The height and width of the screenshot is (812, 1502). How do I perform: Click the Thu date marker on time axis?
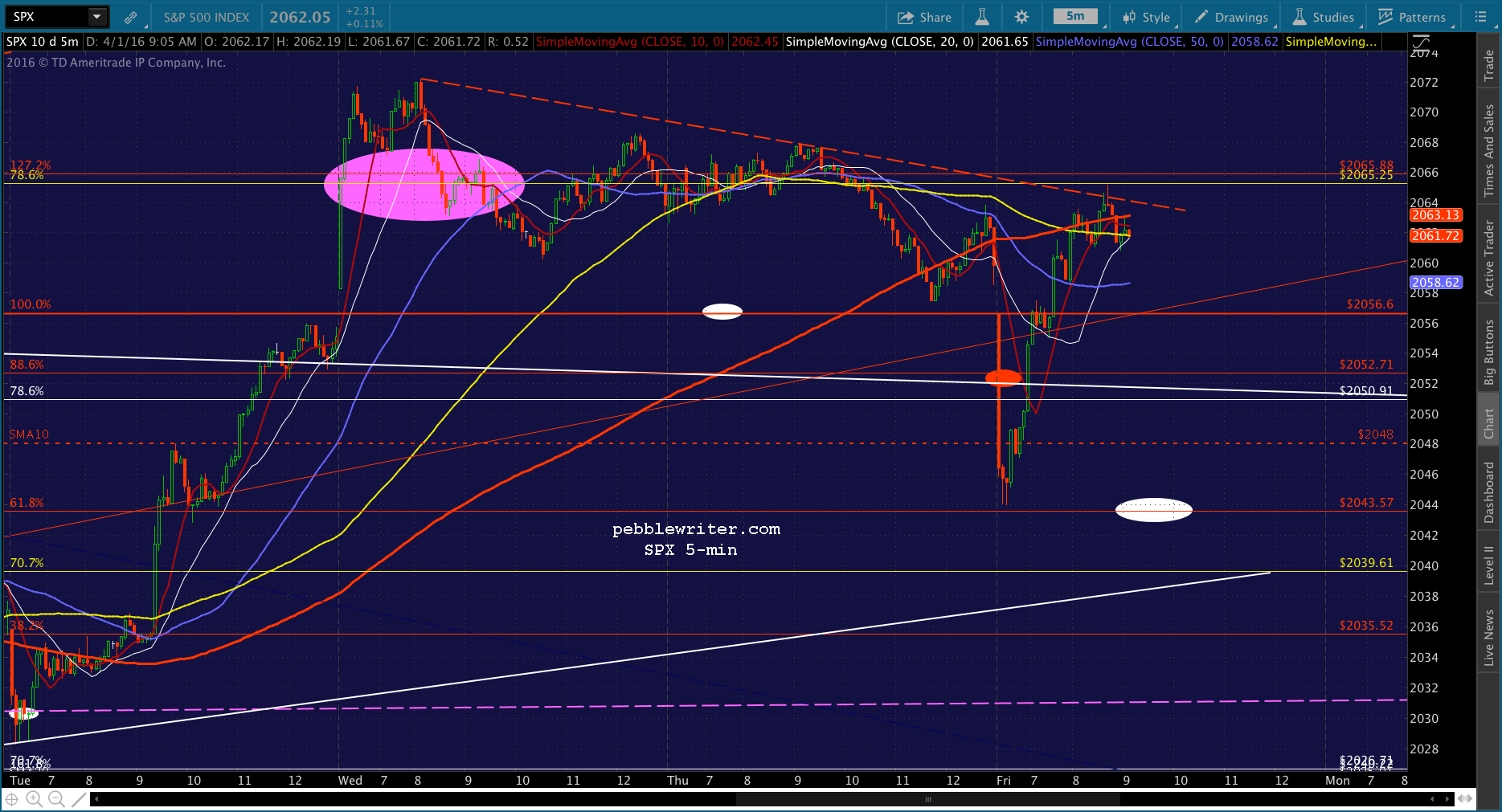[678, 781]
